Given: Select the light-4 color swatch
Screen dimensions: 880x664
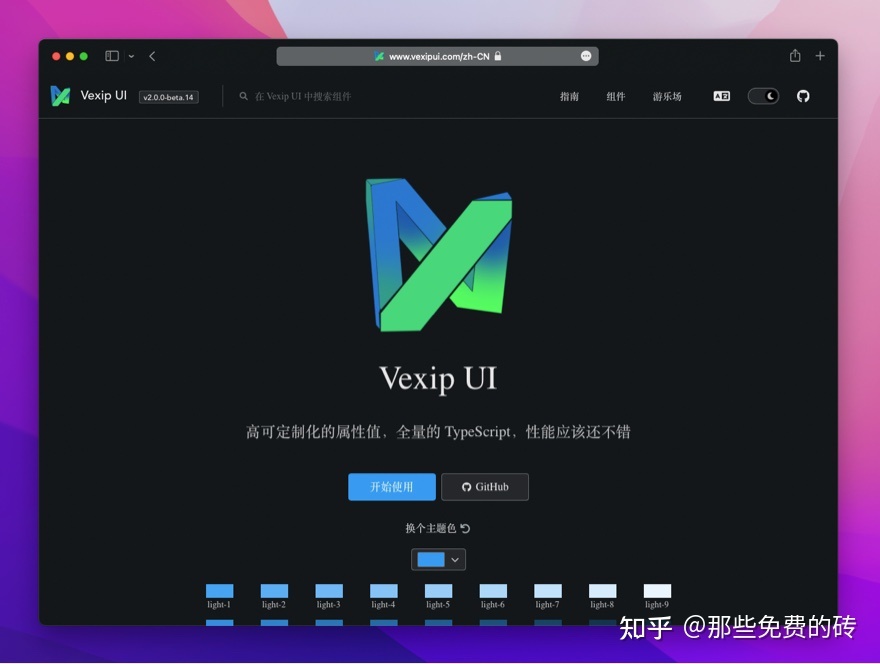Looking at the screenshot, I should tap(384, 591).
